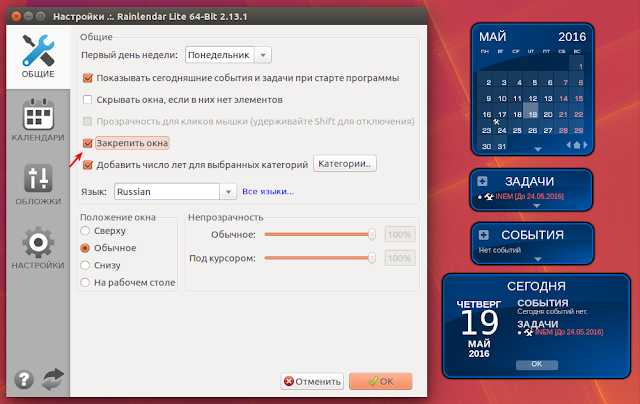Click the tools icon on the INEM task in ЗАДАЧИ
This screenshot has width=640, height=404.
(x=489, y=197)
